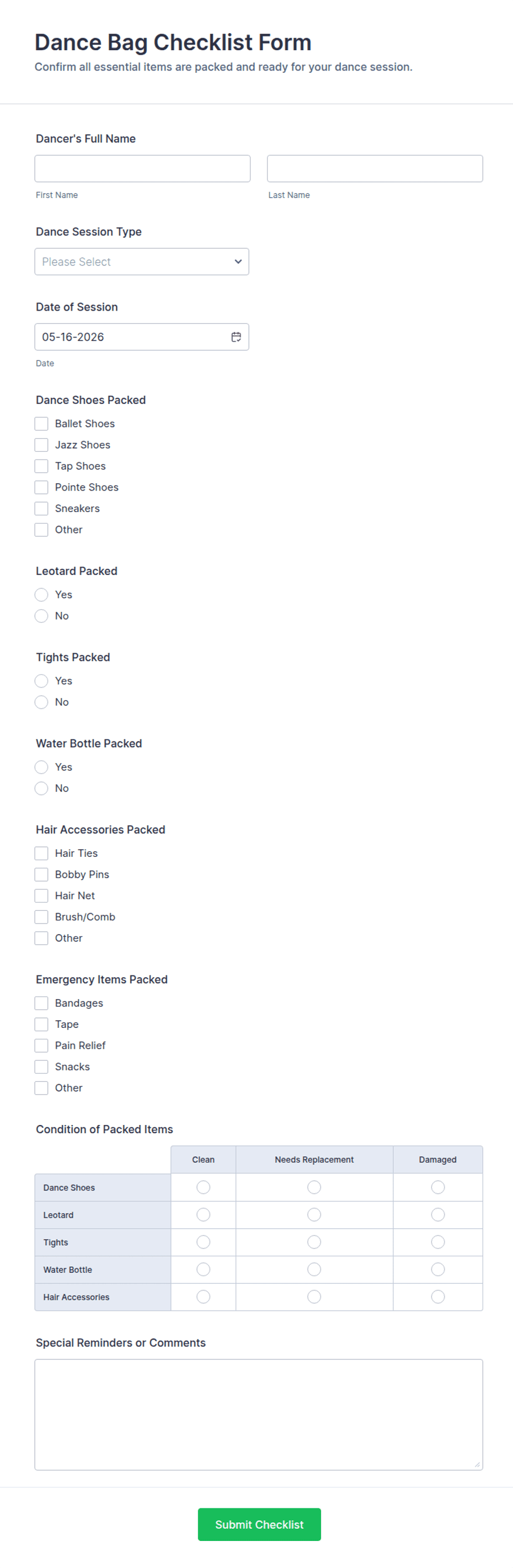The width and height of the screenshot is (513, 1568).
Task: Mark Water Bottle as Damaged
Action: [437, 1269]
